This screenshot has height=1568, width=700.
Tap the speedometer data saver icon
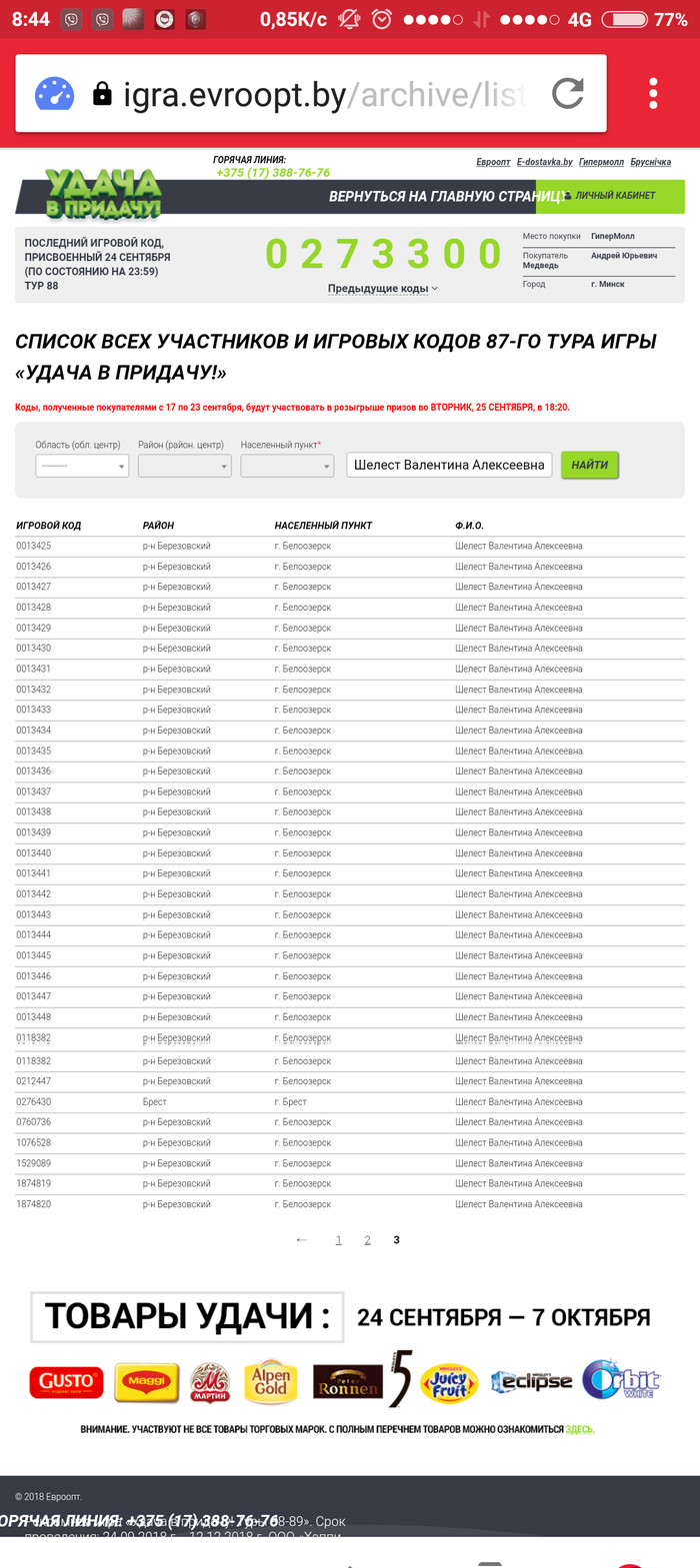[54, 94]
